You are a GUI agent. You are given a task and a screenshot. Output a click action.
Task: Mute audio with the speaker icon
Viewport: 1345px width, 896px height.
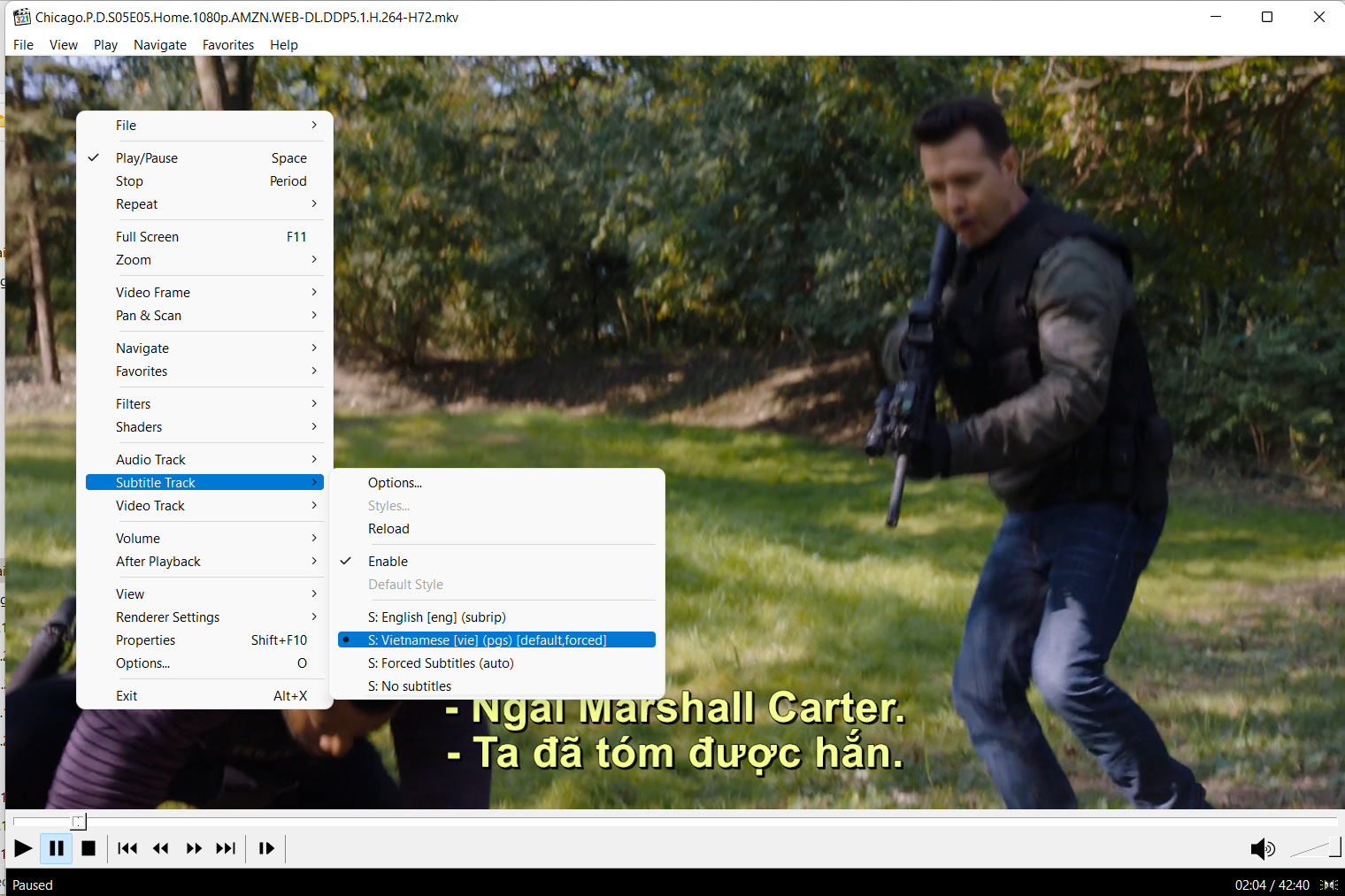(x=1263, y=849)
